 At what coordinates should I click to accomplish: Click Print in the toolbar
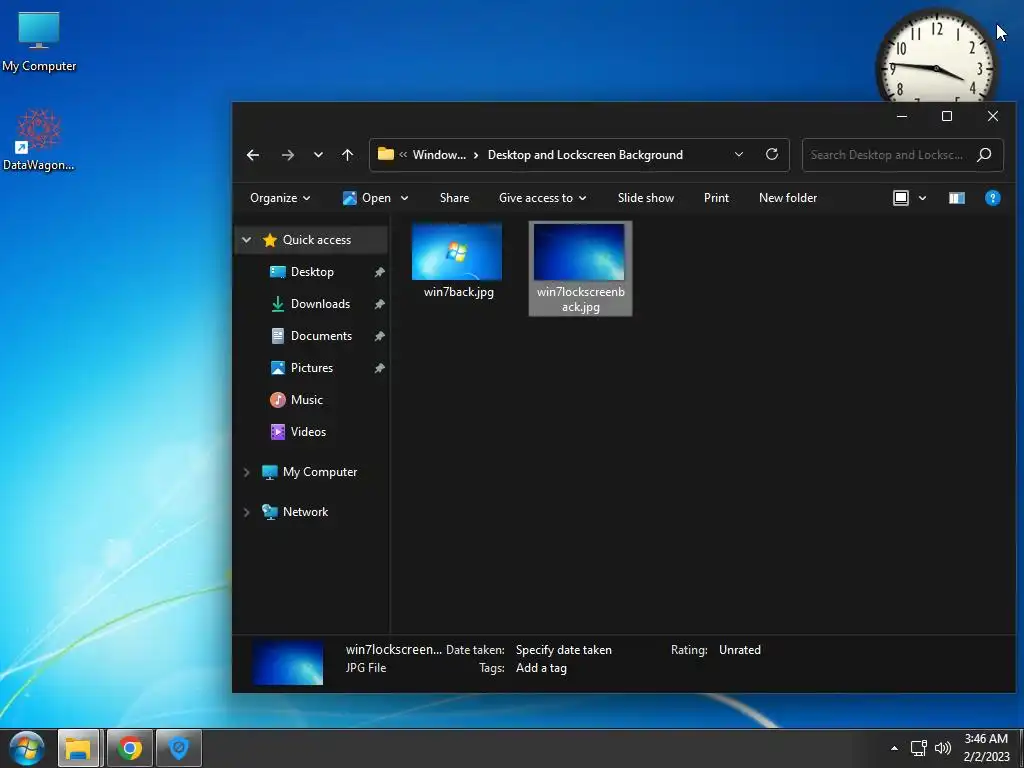pos(716,198)
